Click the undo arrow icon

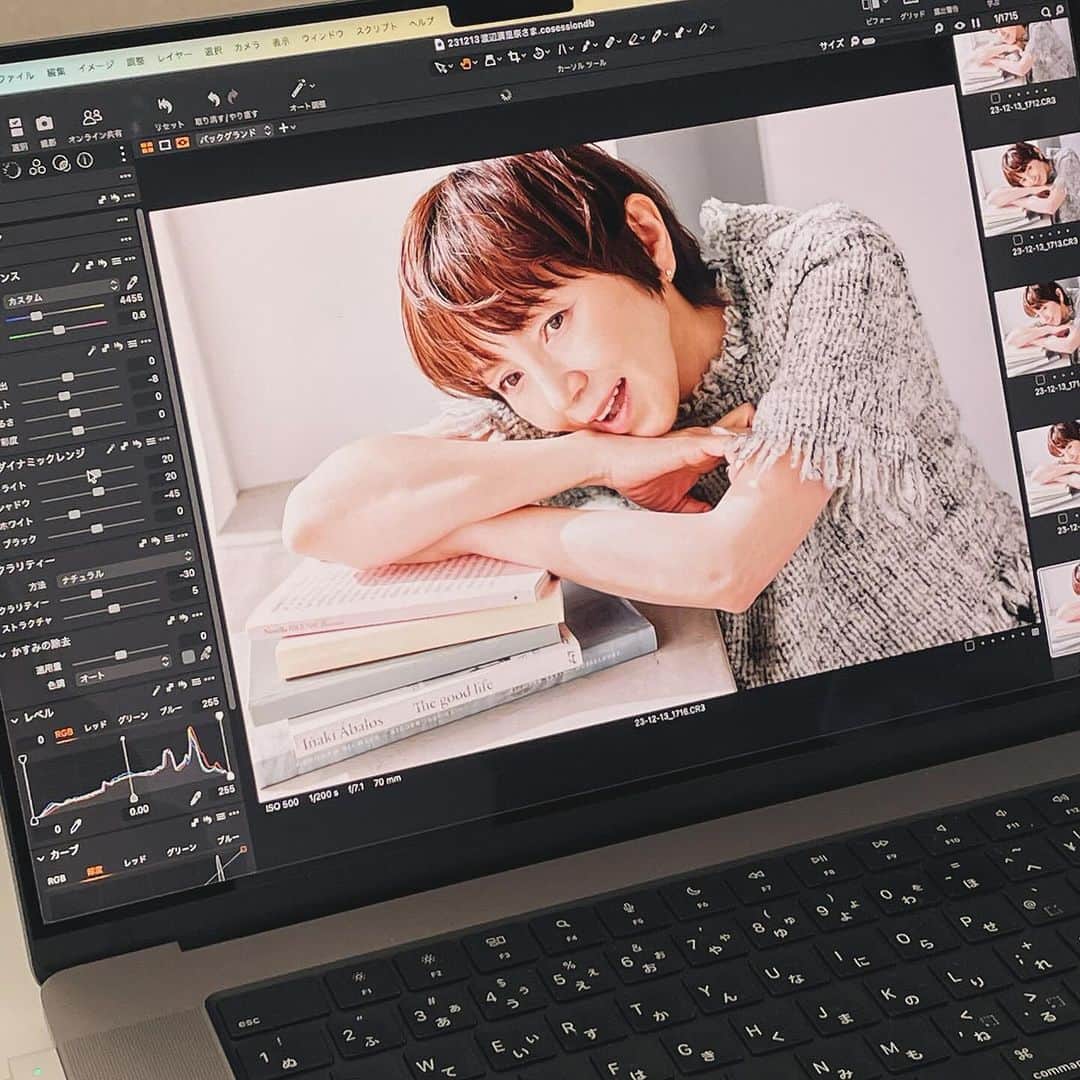coord(214,100)
